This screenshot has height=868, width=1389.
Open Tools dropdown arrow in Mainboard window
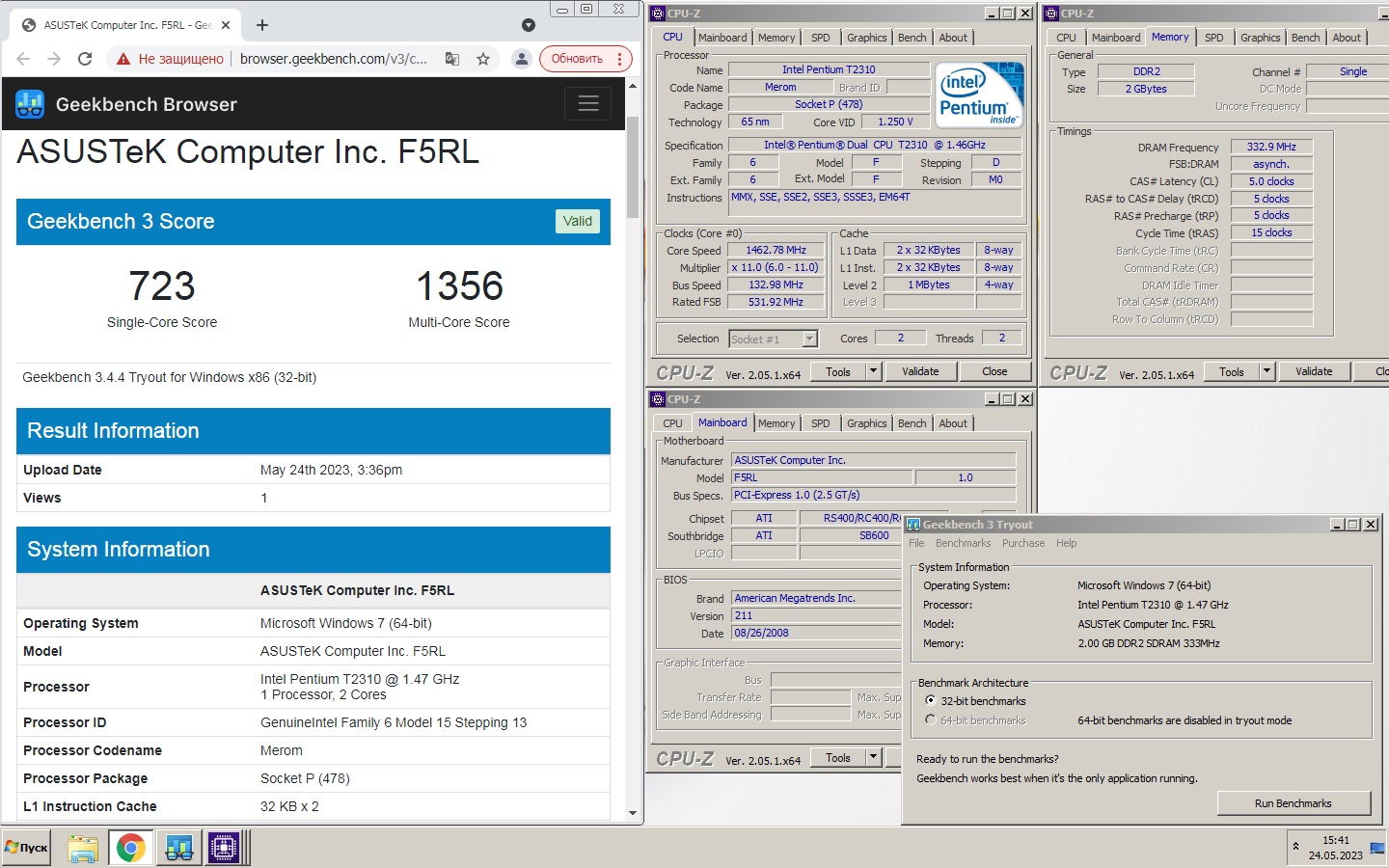click(873, 757)
